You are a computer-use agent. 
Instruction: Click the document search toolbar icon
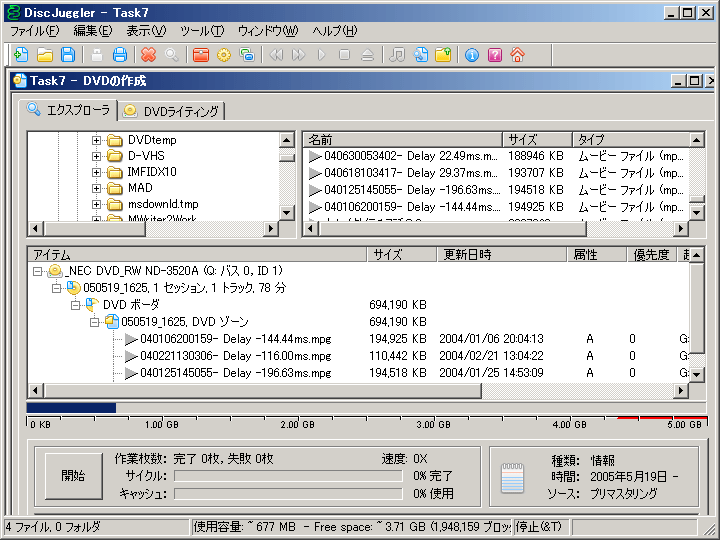pos(420,55)
